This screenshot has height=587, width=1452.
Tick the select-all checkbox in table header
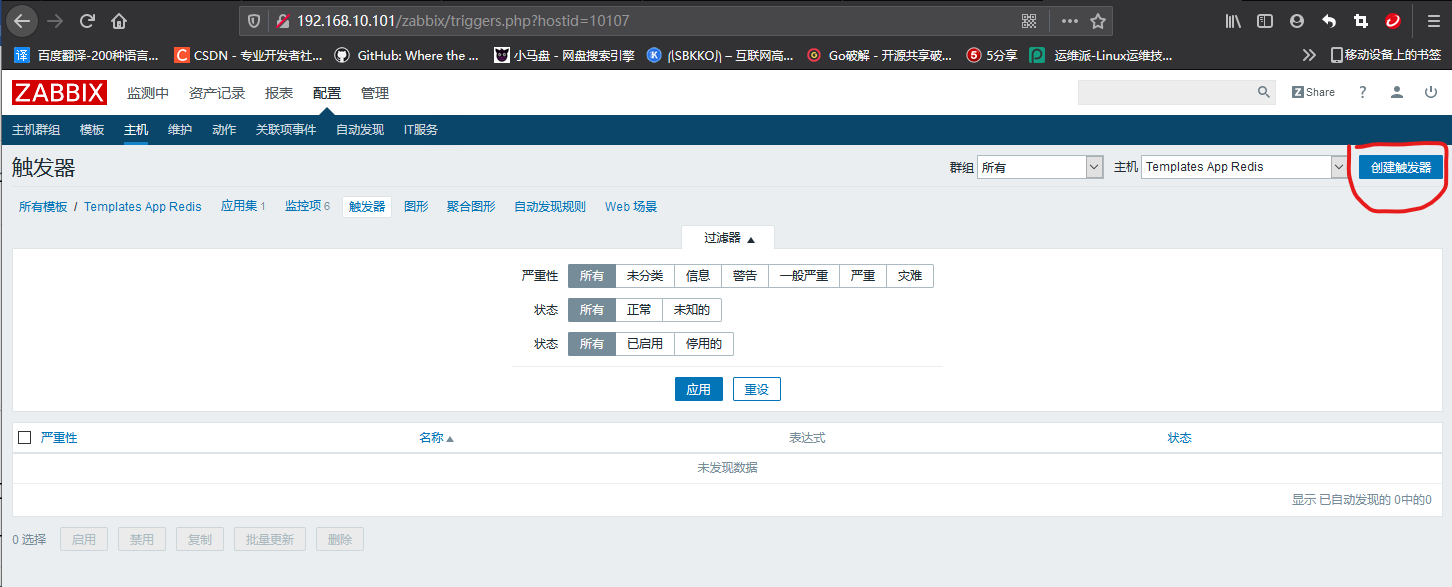25,438
